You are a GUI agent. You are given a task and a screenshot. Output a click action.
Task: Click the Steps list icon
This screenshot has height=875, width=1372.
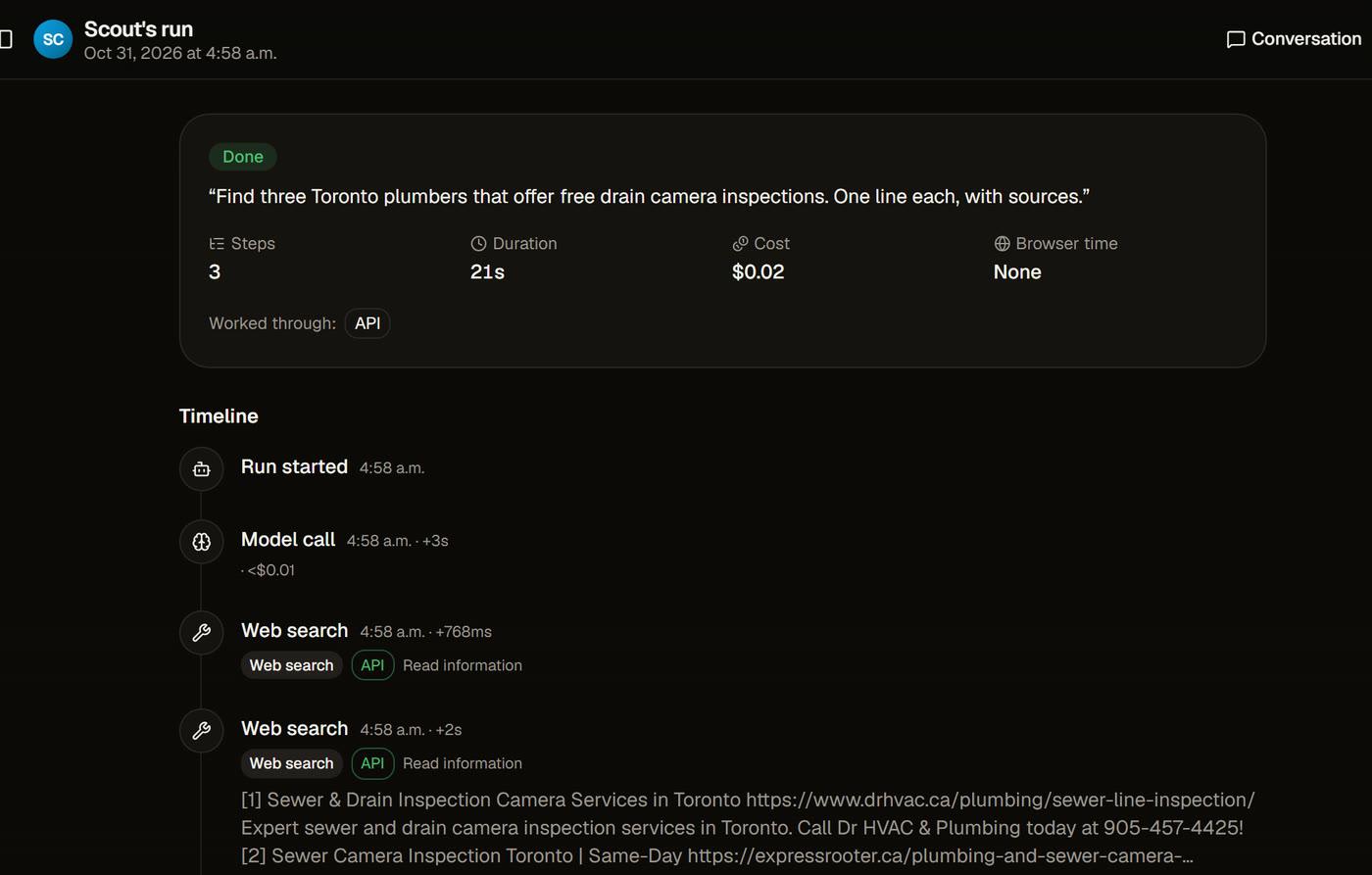[217, 244]
